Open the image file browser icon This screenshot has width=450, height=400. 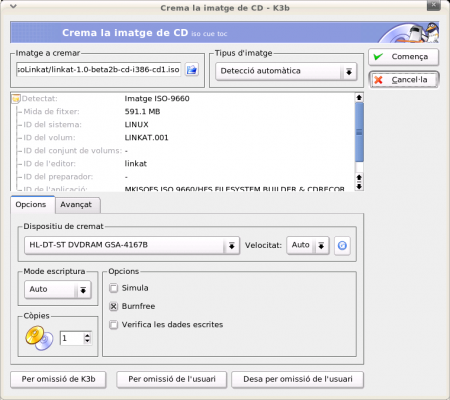tap(192, 70)
